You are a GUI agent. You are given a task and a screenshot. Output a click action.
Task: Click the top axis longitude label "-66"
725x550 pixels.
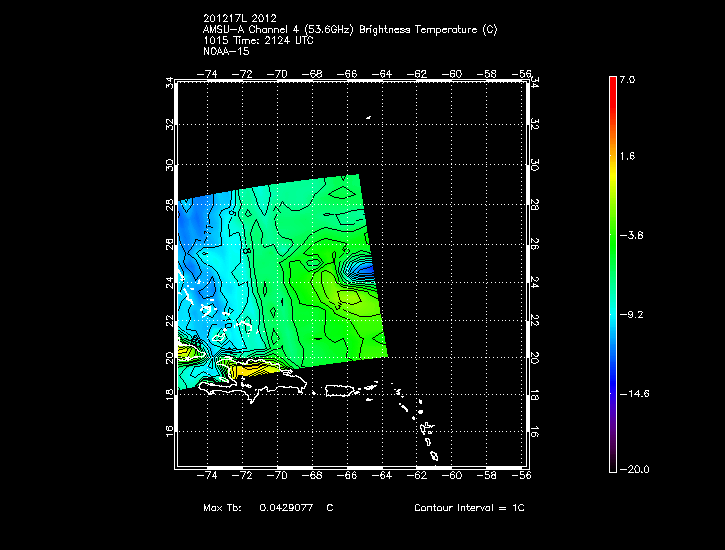(x=347, y=74)
